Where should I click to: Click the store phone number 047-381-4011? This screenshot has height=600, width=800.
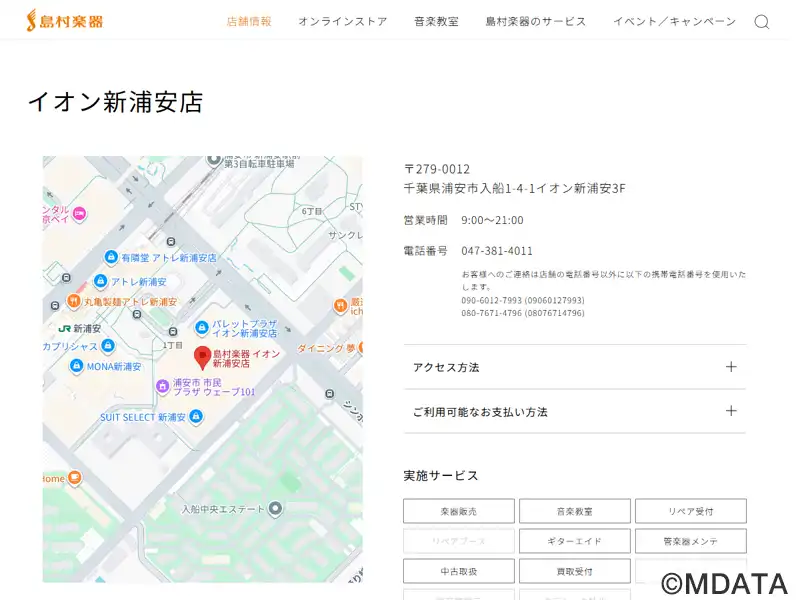coord(497,251)
